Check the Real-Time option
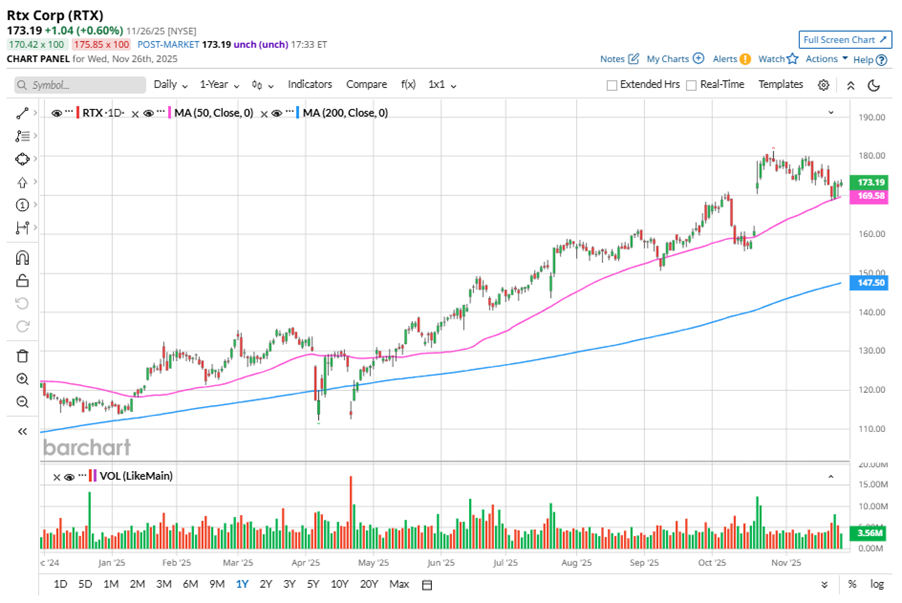This screenshot has width=902, height=603. pos(691,85)
